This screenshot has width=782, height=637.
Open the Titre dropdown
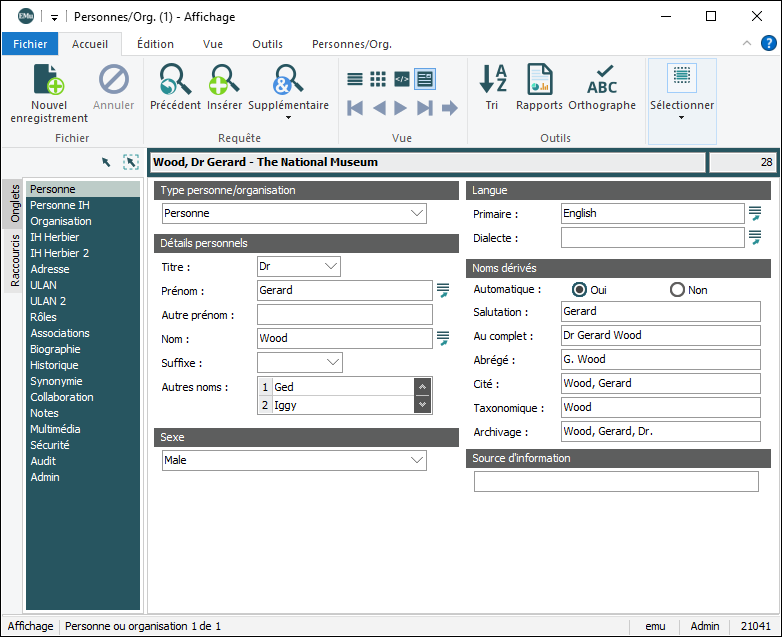pyautogui.click(x=331, y=267)
